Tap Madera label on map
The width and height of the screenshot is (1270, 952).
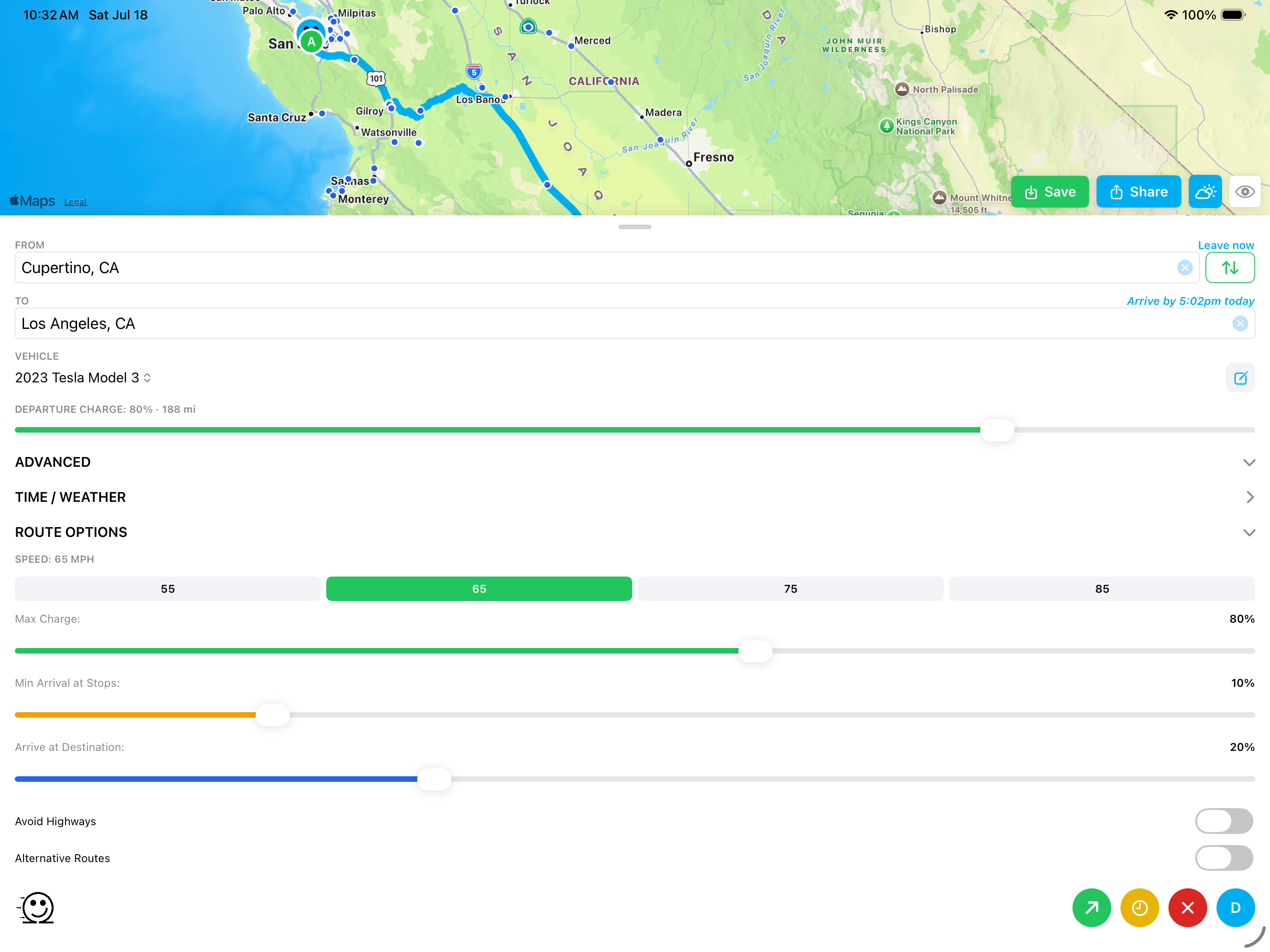(663, 113)
